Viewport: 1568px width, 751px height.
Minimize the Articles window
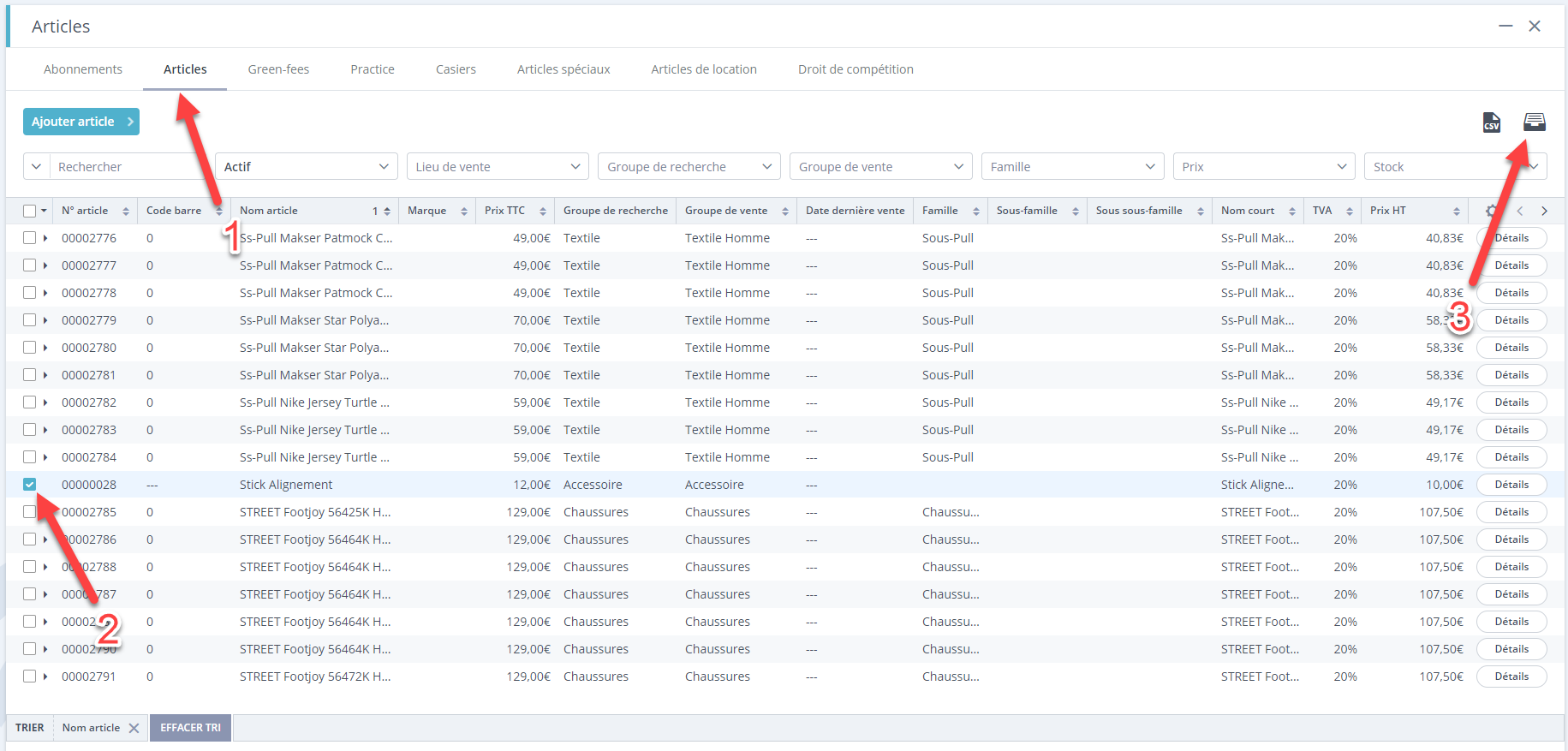click(x=1505, y=27)
